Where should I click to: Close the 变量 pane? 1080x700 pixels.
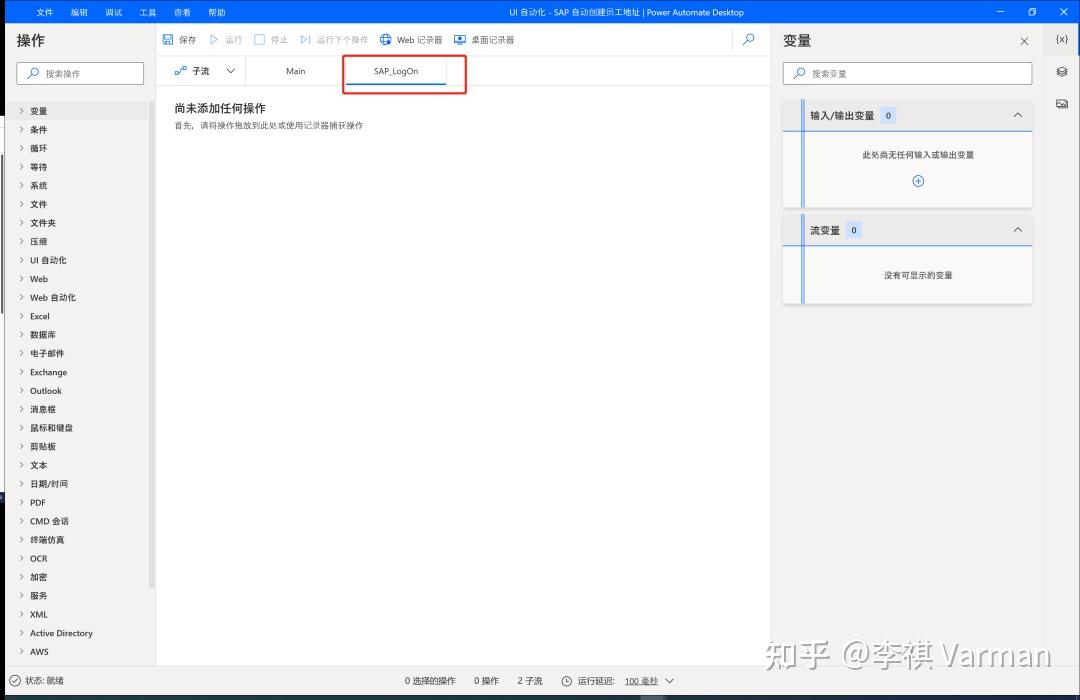[x=1023, y=40]
